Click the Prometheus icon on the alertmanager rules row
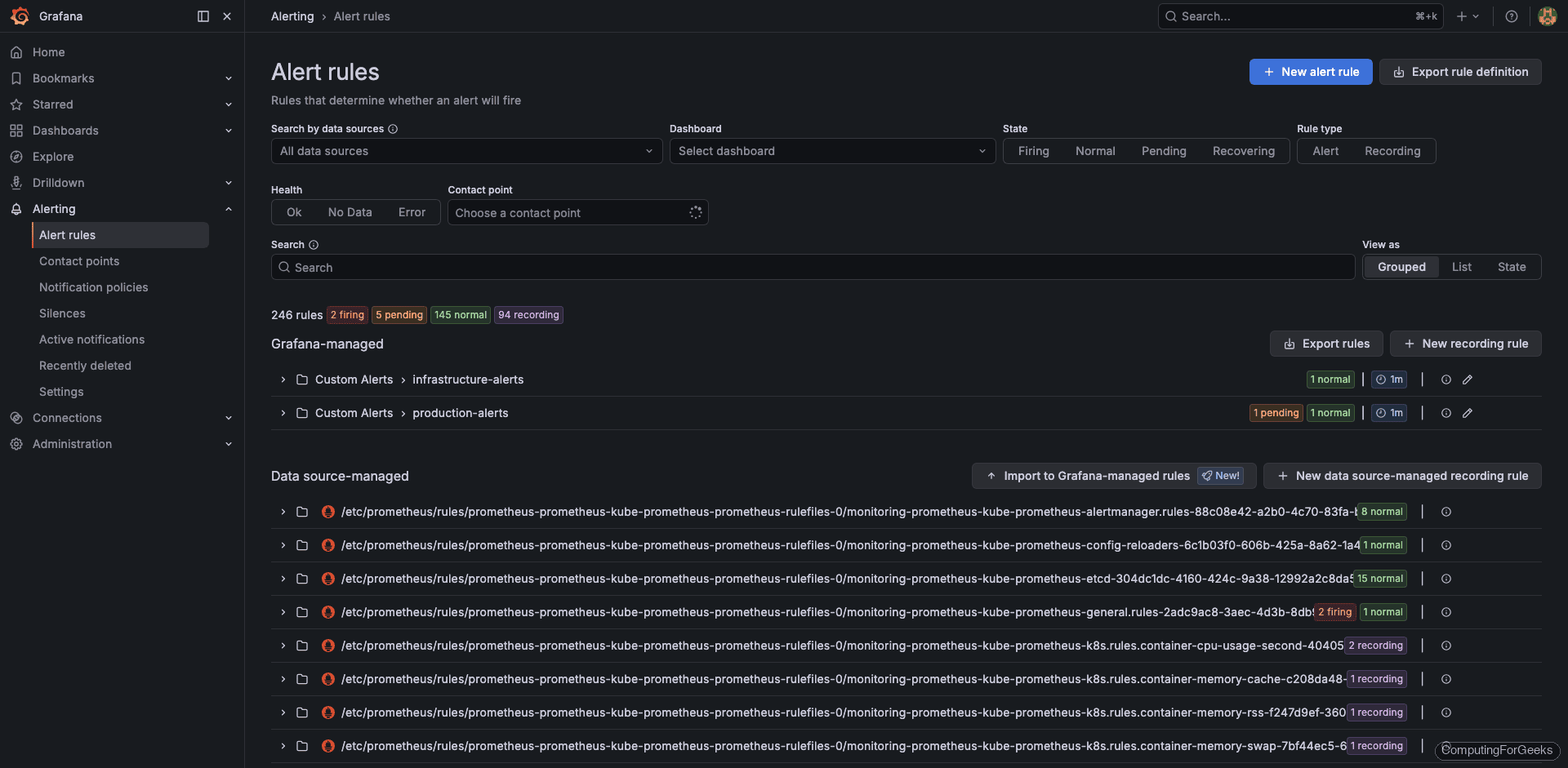The width and height of the screenshot is (1568, 768). [327, 512]
